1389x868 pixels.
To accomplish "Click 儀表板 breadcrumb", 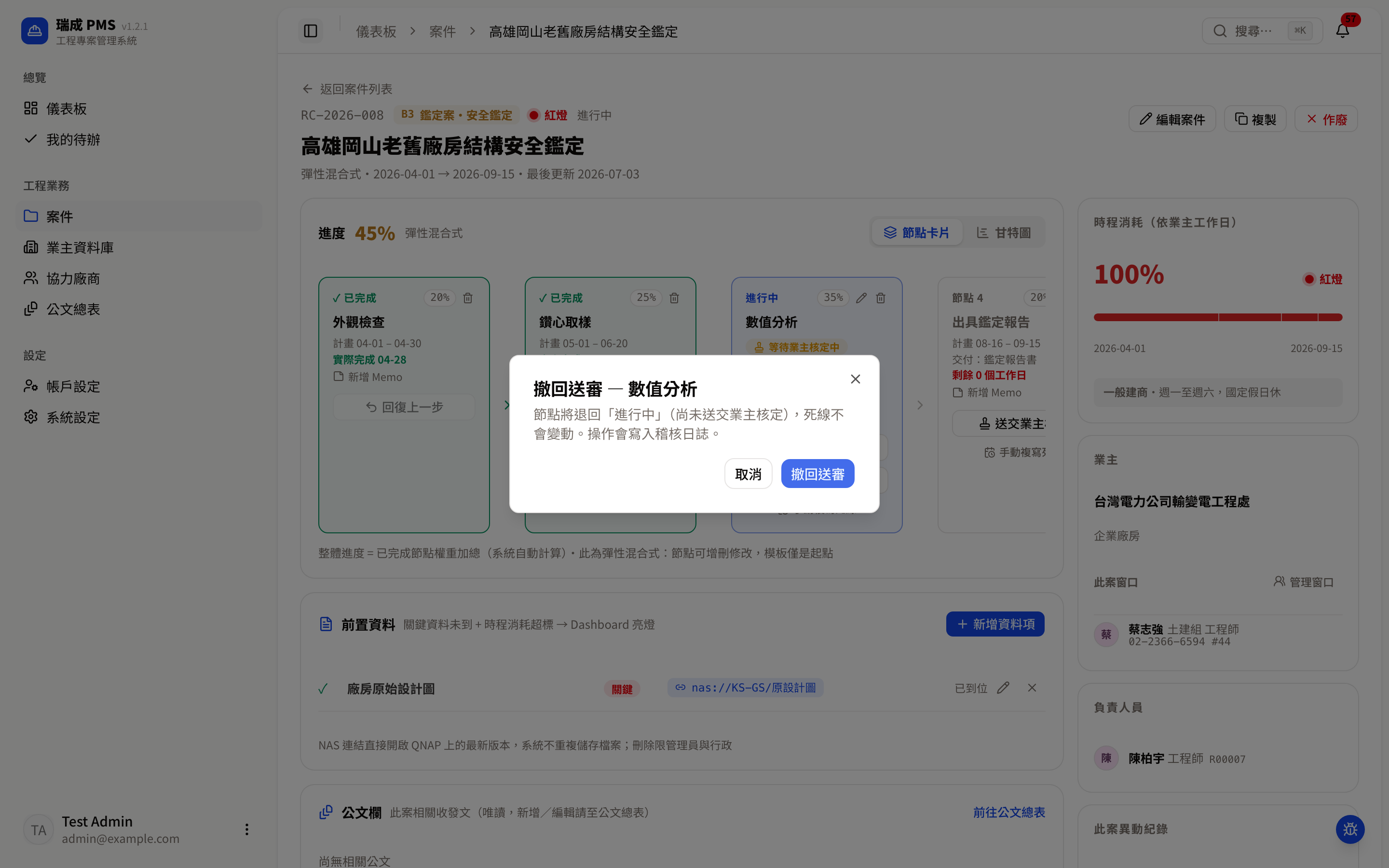I will (376, 31).
